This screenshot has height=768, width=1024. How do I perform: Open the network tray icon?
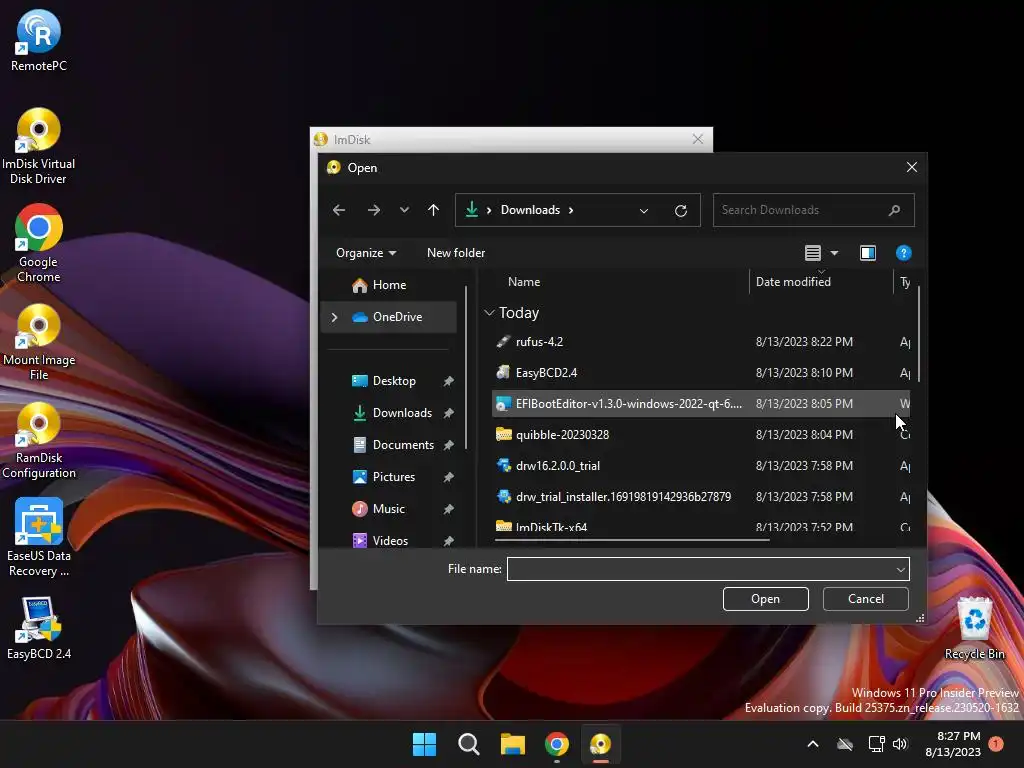tap(876, 744)
